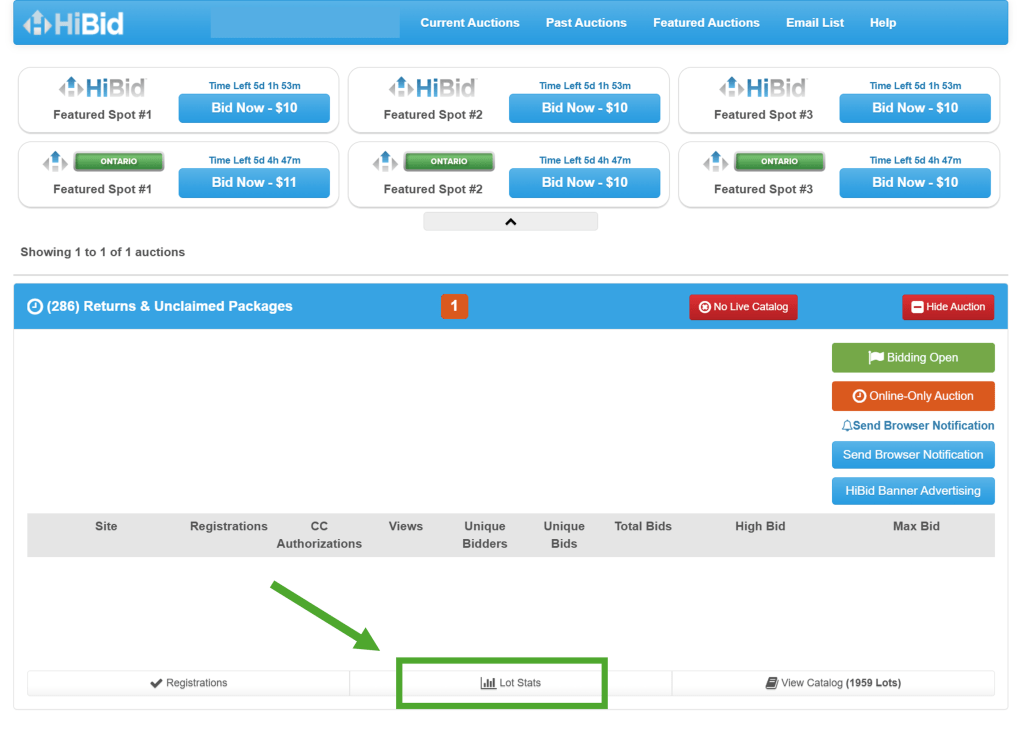1024x730 pixels.
Task: Bid $11 on Ontario Featured Spot #1
Action: pos(254,183)
